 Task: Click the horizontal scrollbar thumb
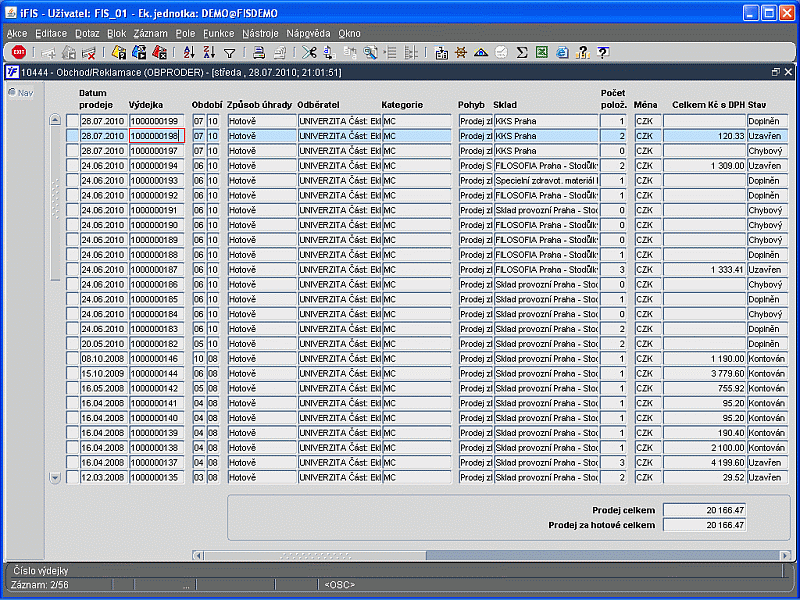315,556
